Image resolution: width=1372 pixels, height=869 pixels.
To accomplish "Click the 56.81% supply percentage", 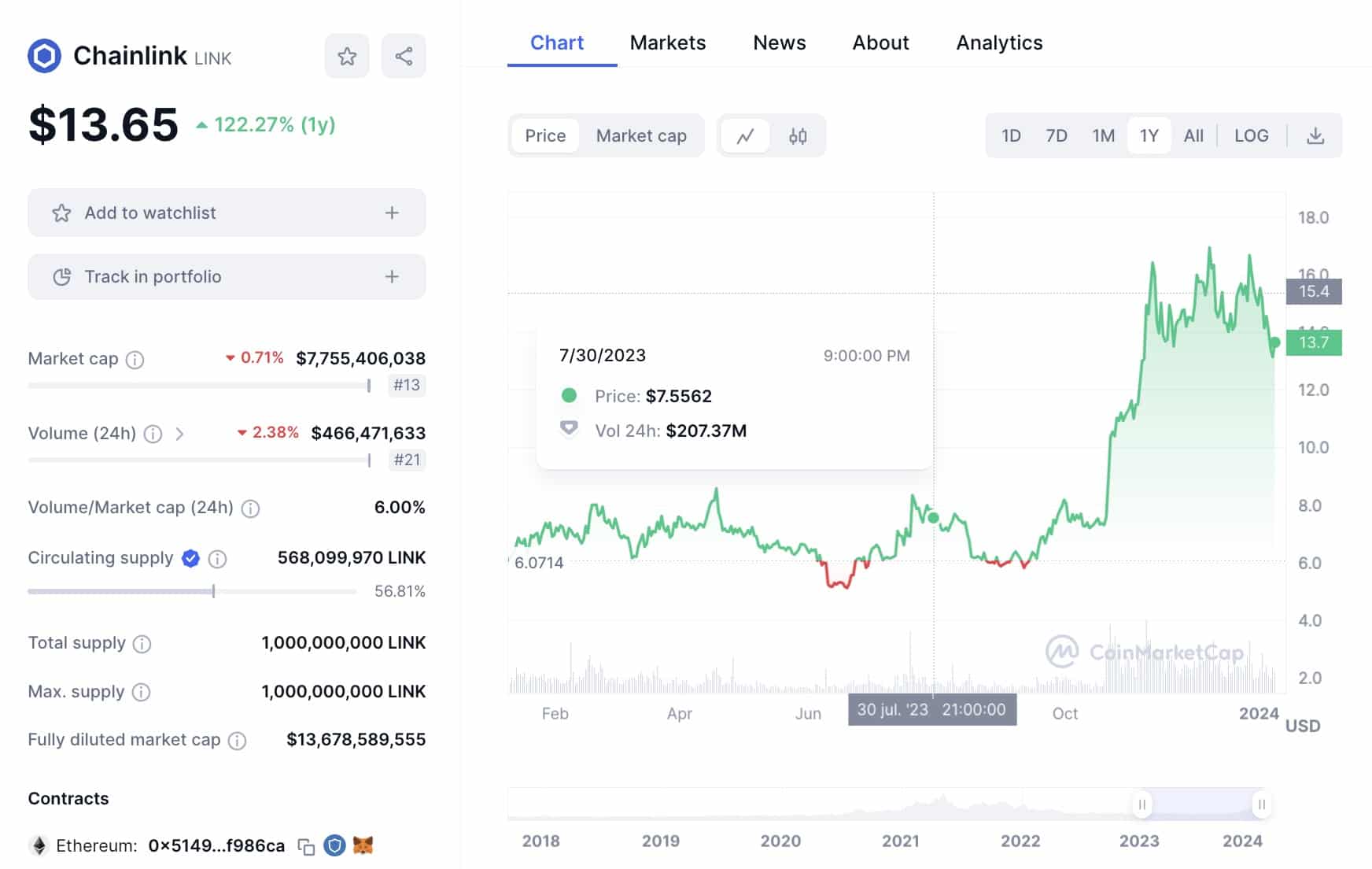I will coord(400,591).
